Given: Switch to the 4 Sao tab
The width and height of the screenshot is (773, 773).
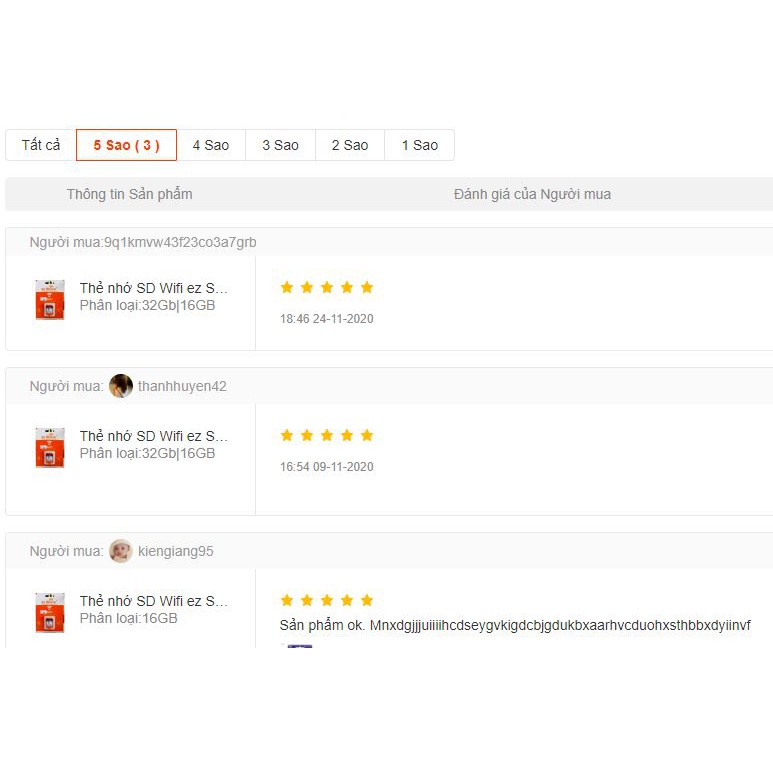Looking at the screenshot, I should pos(211,145).
